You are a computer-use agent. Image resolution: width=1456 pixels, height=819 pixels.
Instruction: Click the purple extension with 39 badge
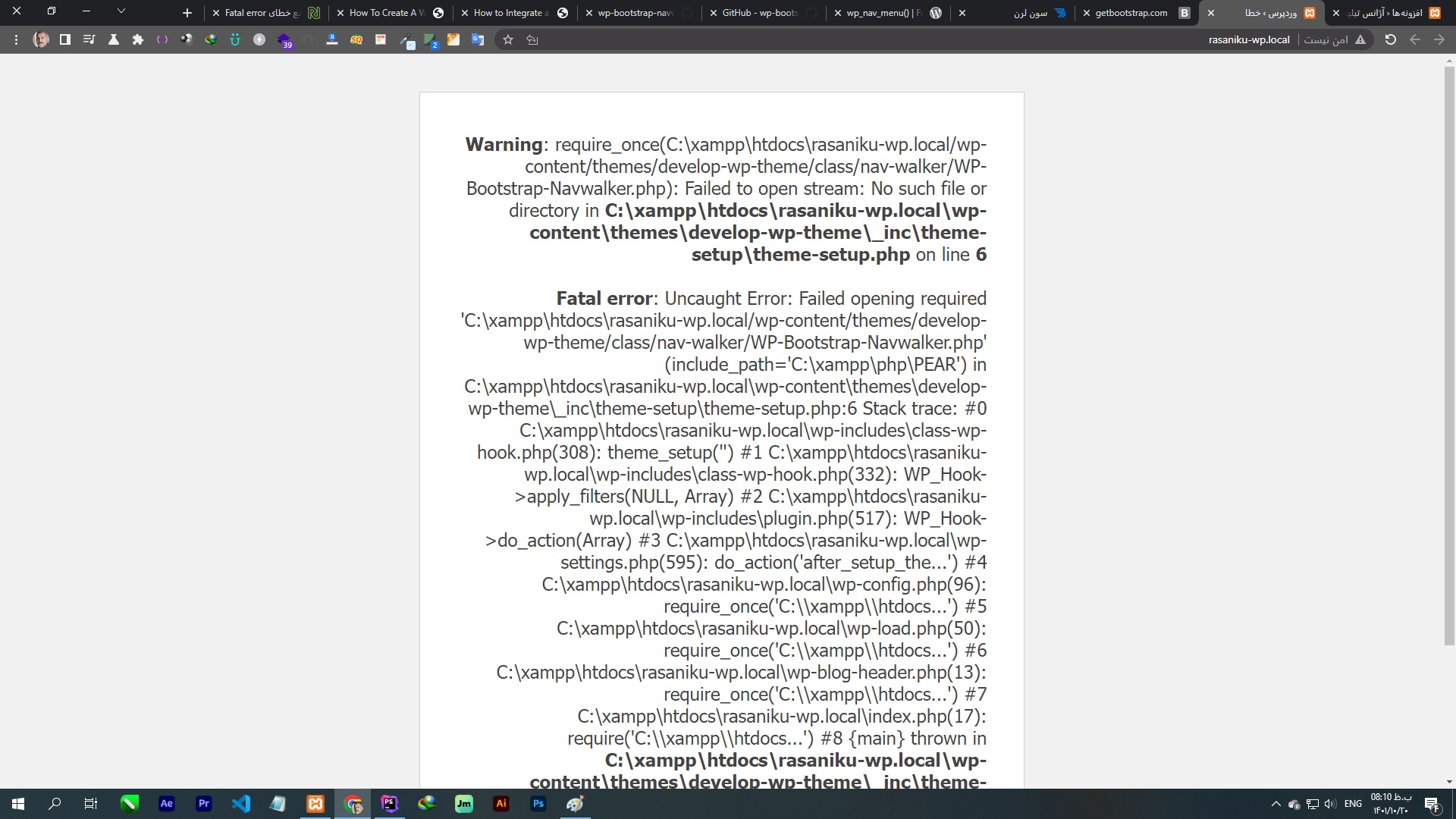click(284, 40)
